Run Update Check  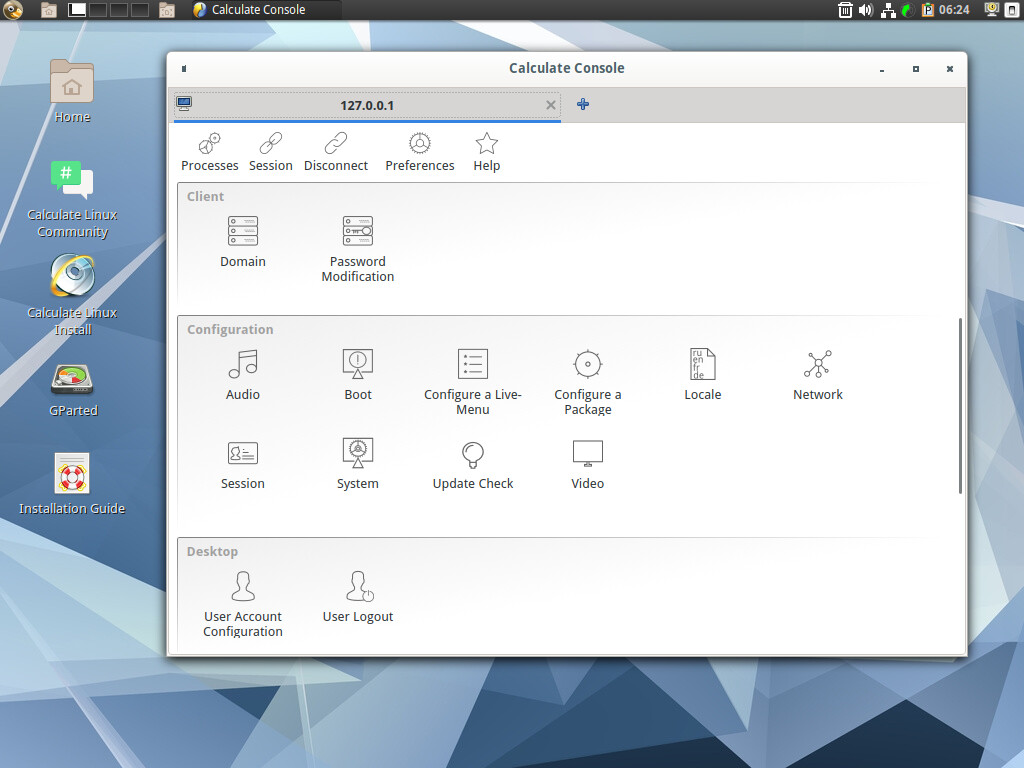(x=473, y=464)
